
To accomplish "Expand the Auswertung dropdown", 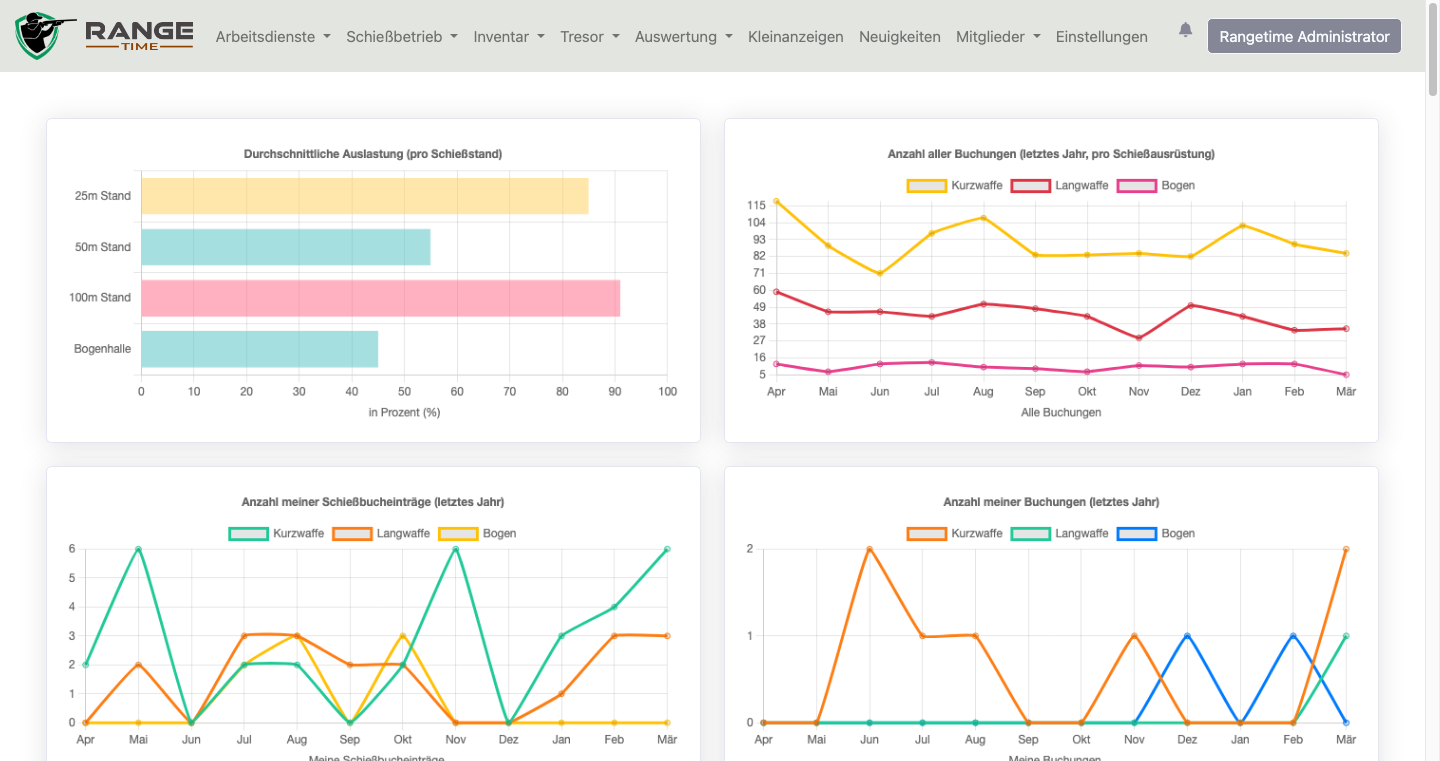I will point(683,37).
